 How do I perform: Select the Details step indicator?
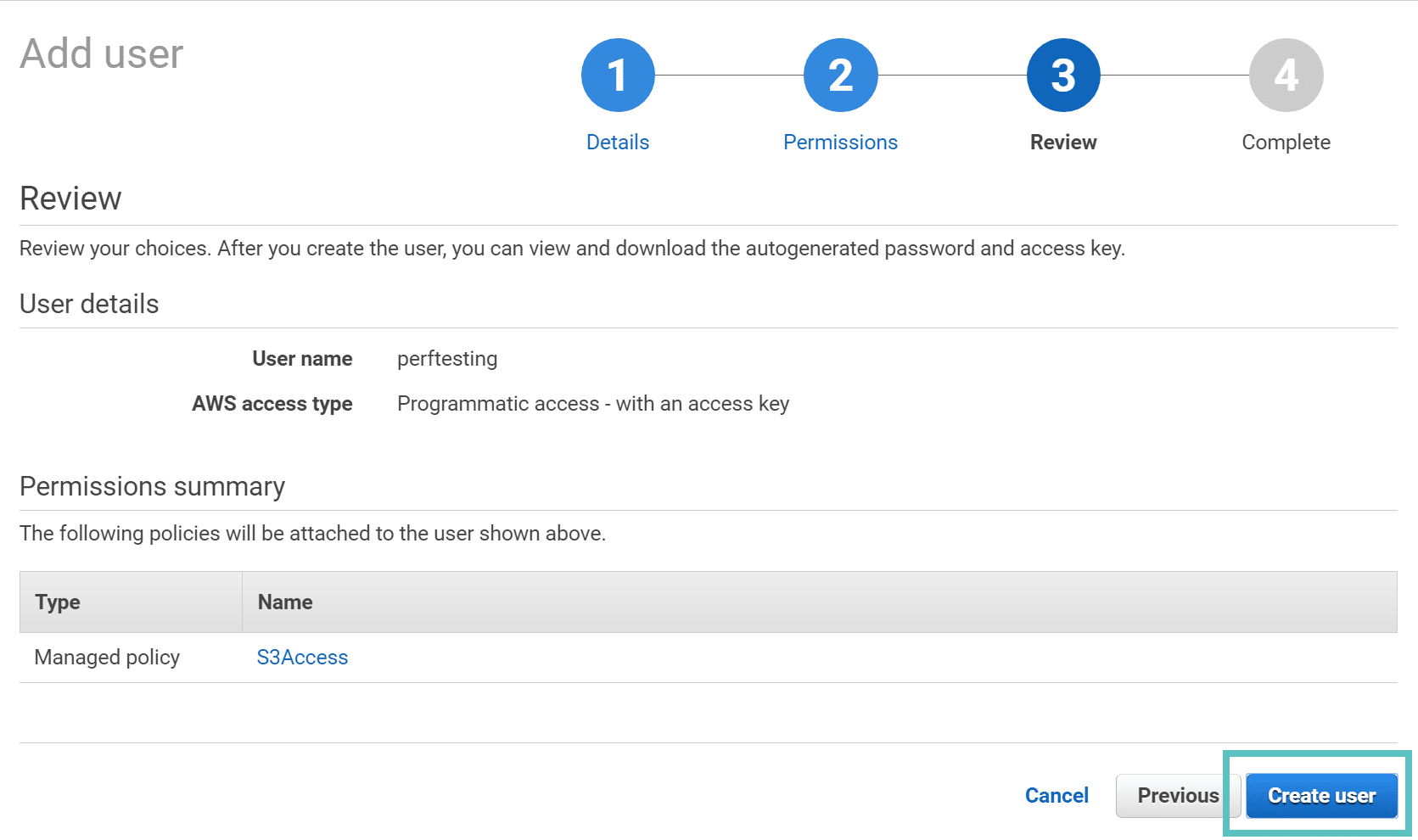coord(617,142)
